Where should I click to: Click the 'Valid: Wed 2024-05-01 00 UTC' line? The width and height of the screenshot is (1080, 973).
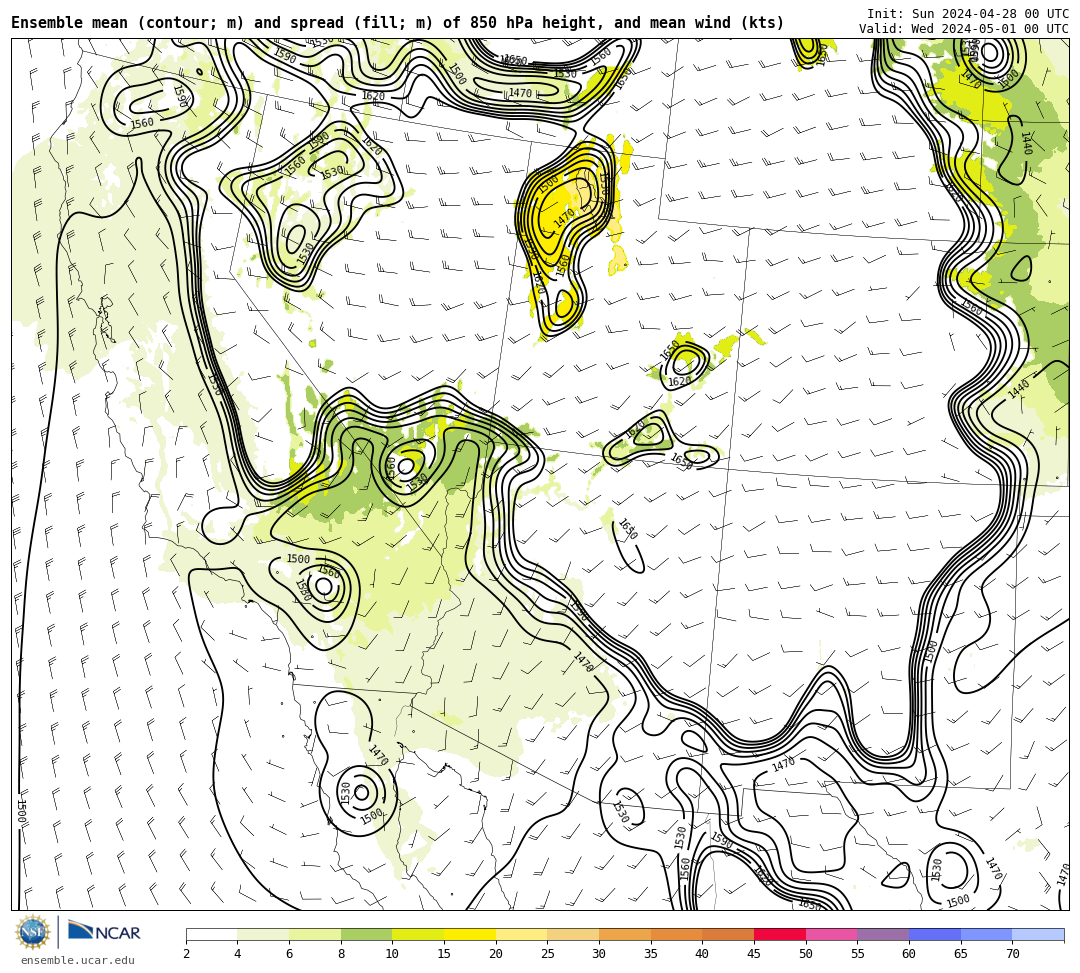964,29
